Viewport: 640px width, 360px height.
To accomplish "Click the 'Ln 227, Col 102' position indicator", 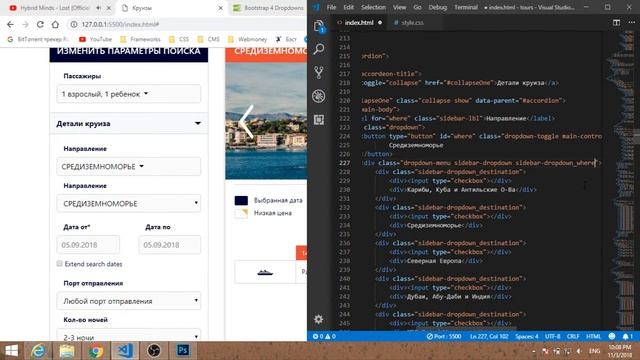I will click(489, 336).
